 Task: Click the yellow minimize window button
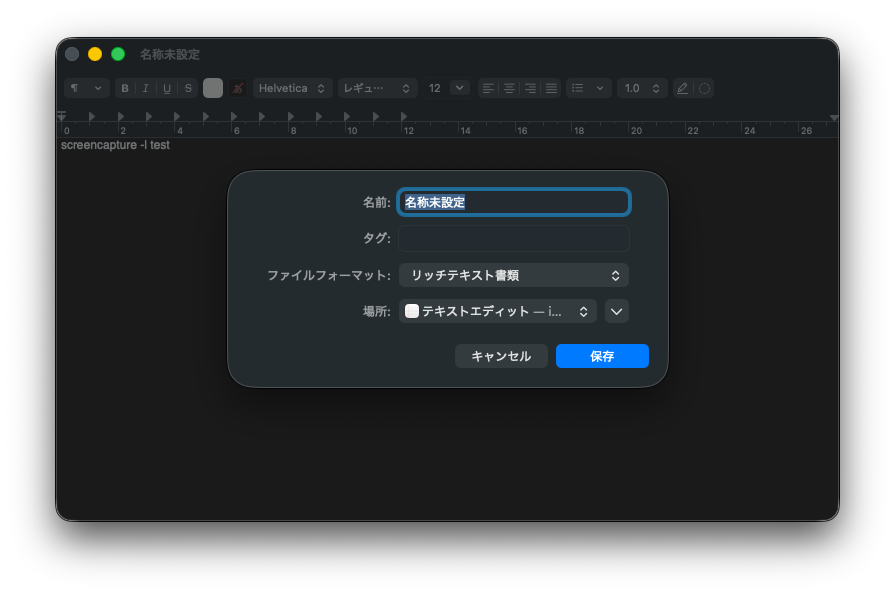95,54
